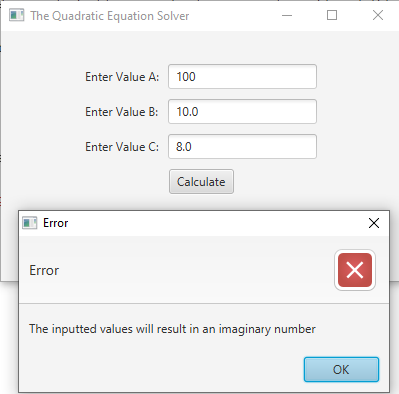Screen dimensions: 399x394
Task: Select the Enter Value A label
Action: (x=122, y=77)
